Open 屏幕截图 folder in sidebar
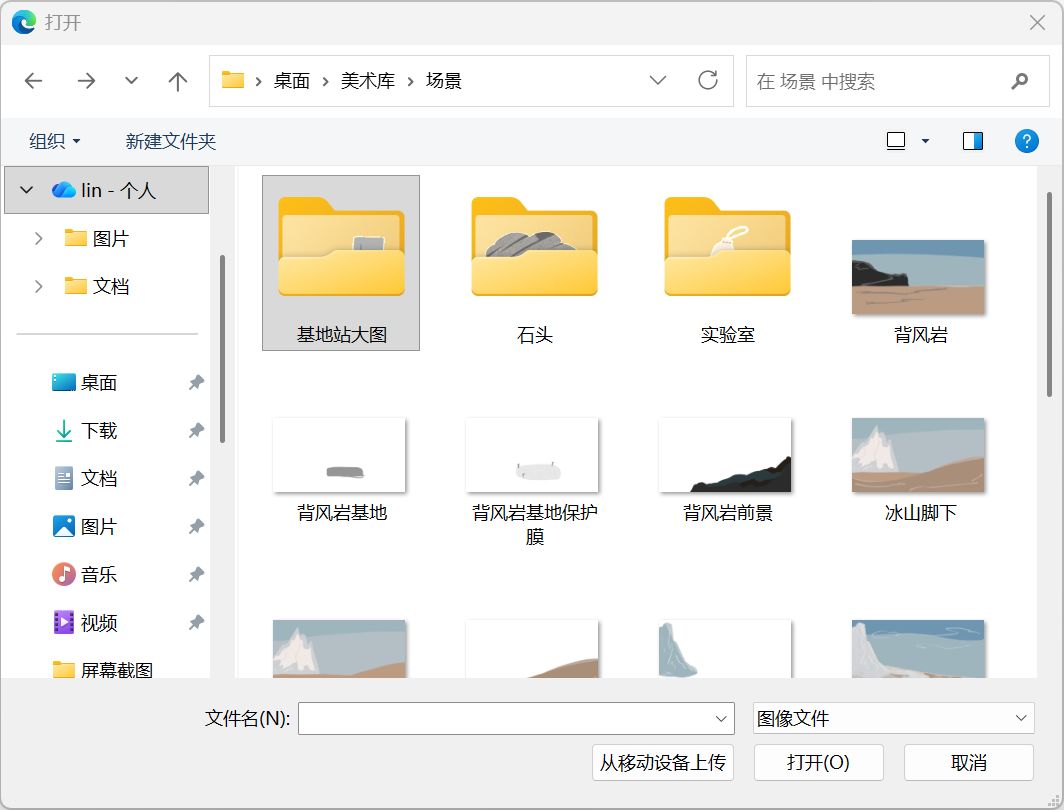 tap(102, 670)
